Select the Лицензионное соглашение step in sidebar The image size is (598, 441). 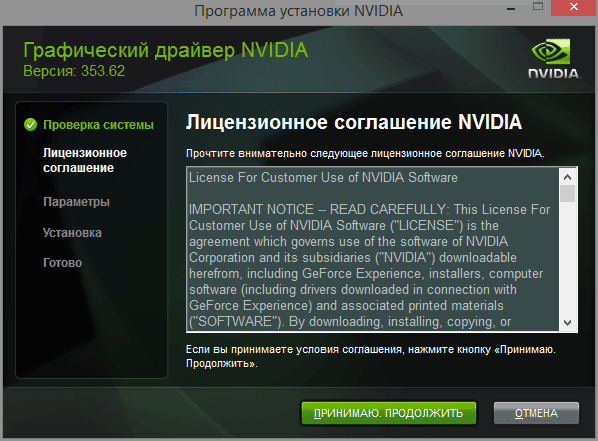click(85, 160)
